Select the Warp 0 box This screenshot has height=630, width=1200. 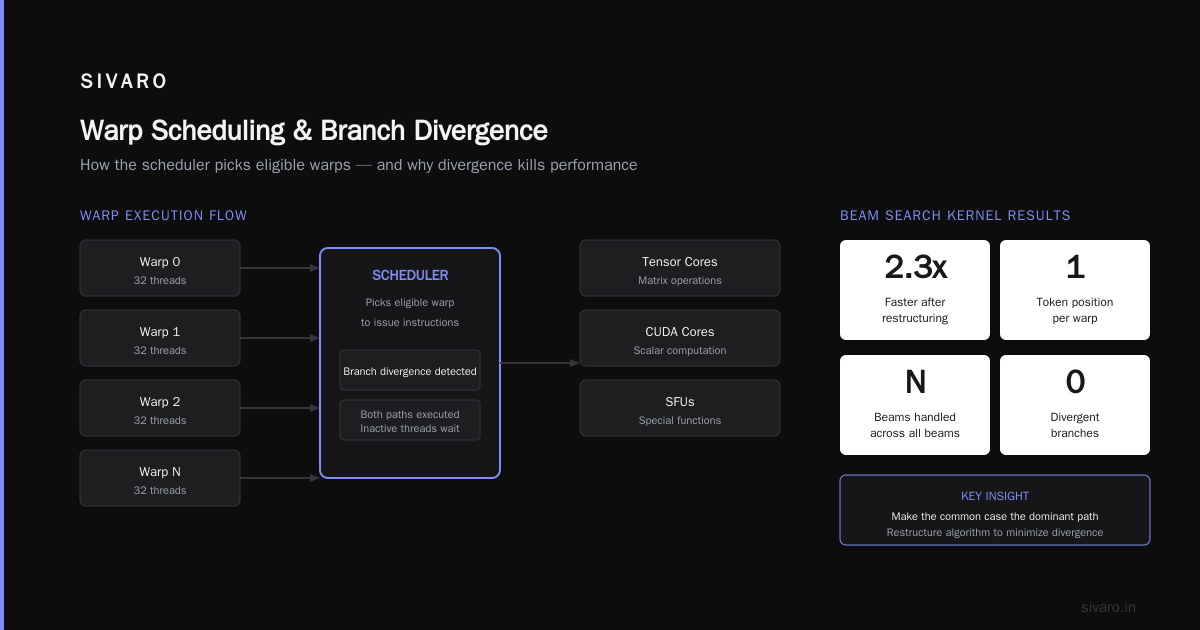point(160,268)
